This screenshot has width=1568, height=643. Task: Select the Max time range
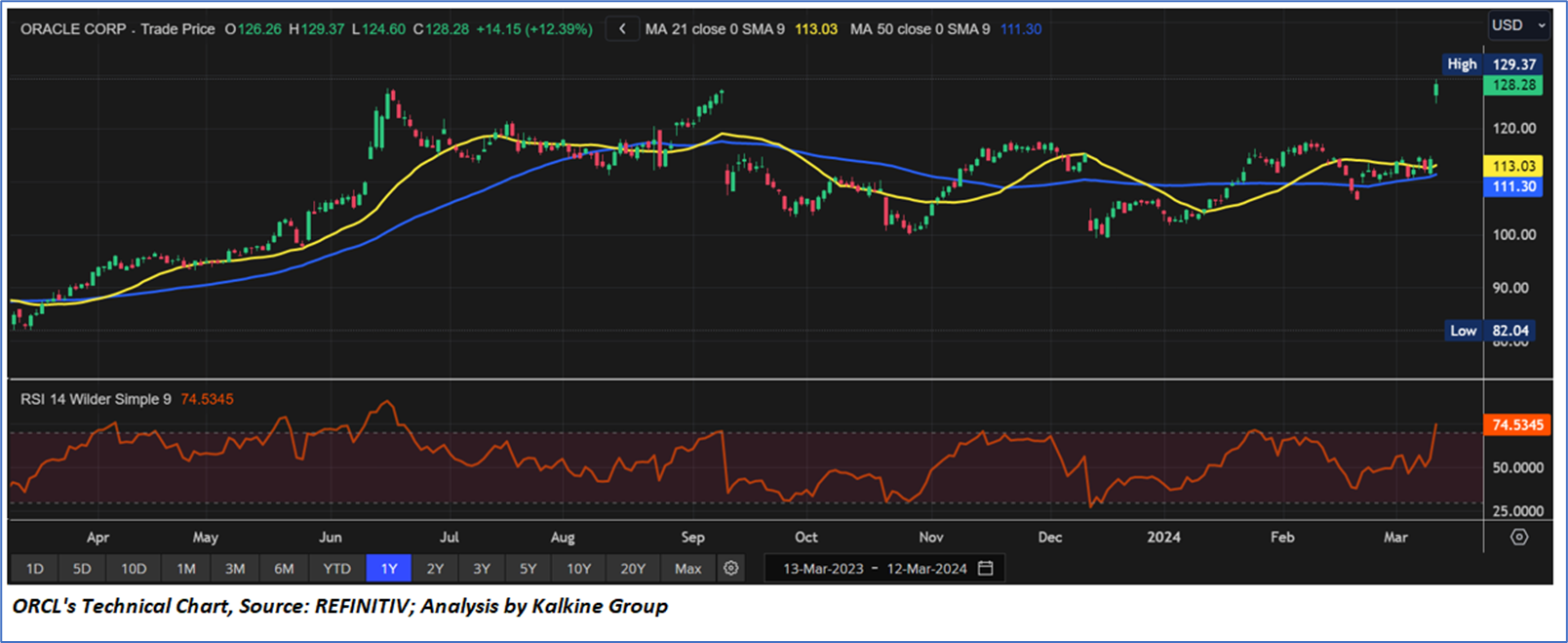[687, 568]
